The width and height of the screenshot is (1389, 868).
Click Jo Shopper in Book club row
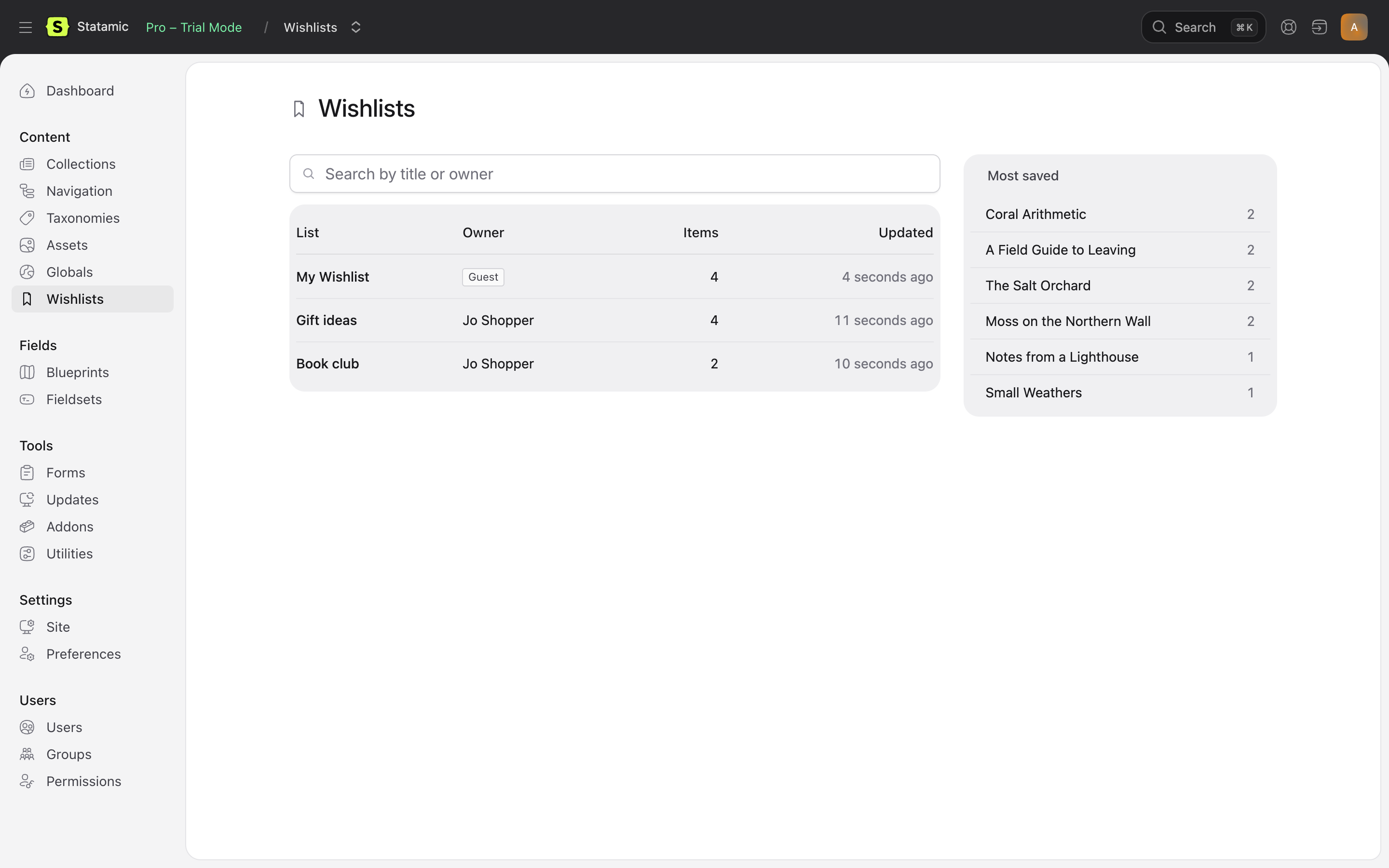[498, 364]
